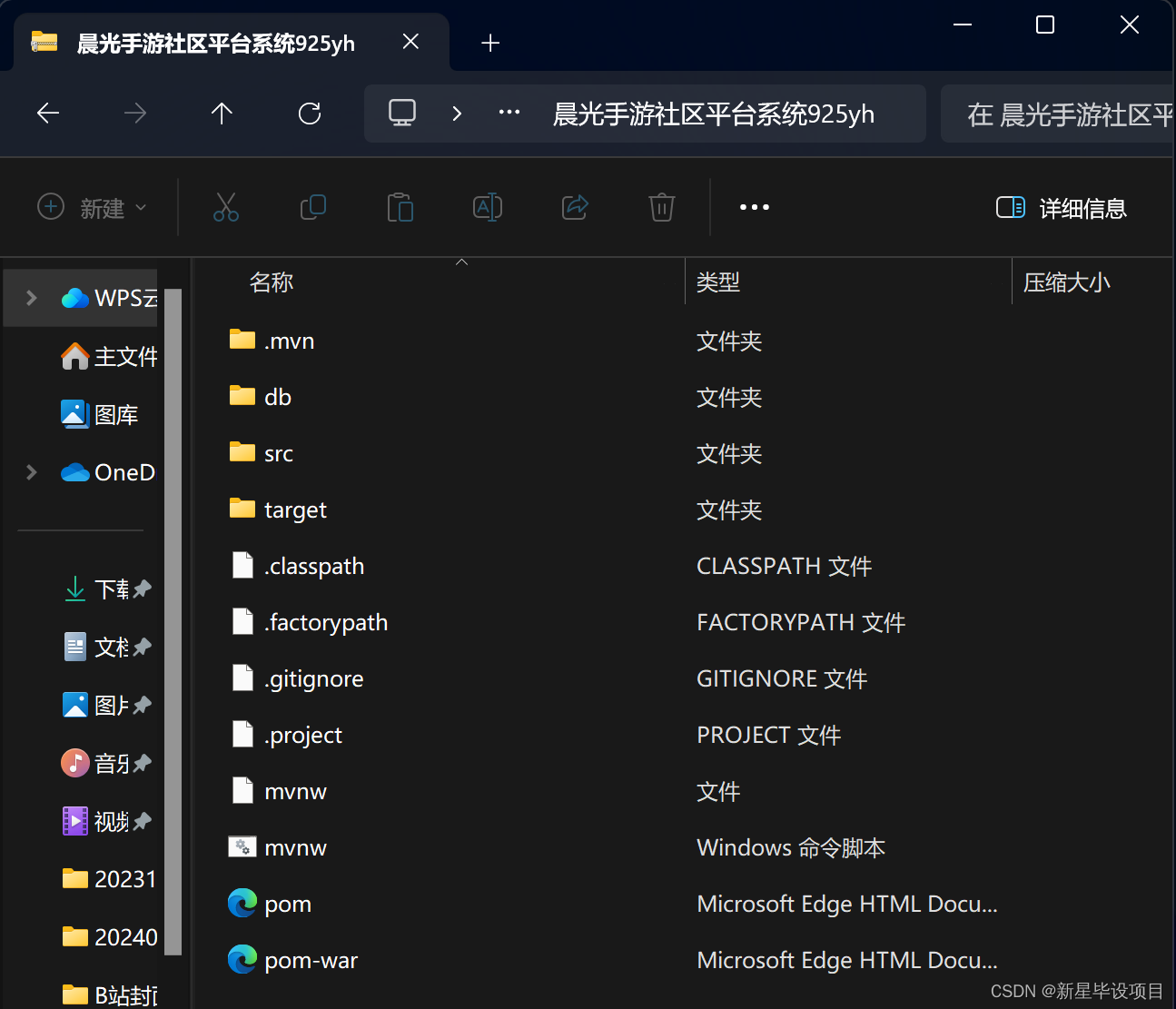Sort by the 压缩大小 column header

(1067, 282)
